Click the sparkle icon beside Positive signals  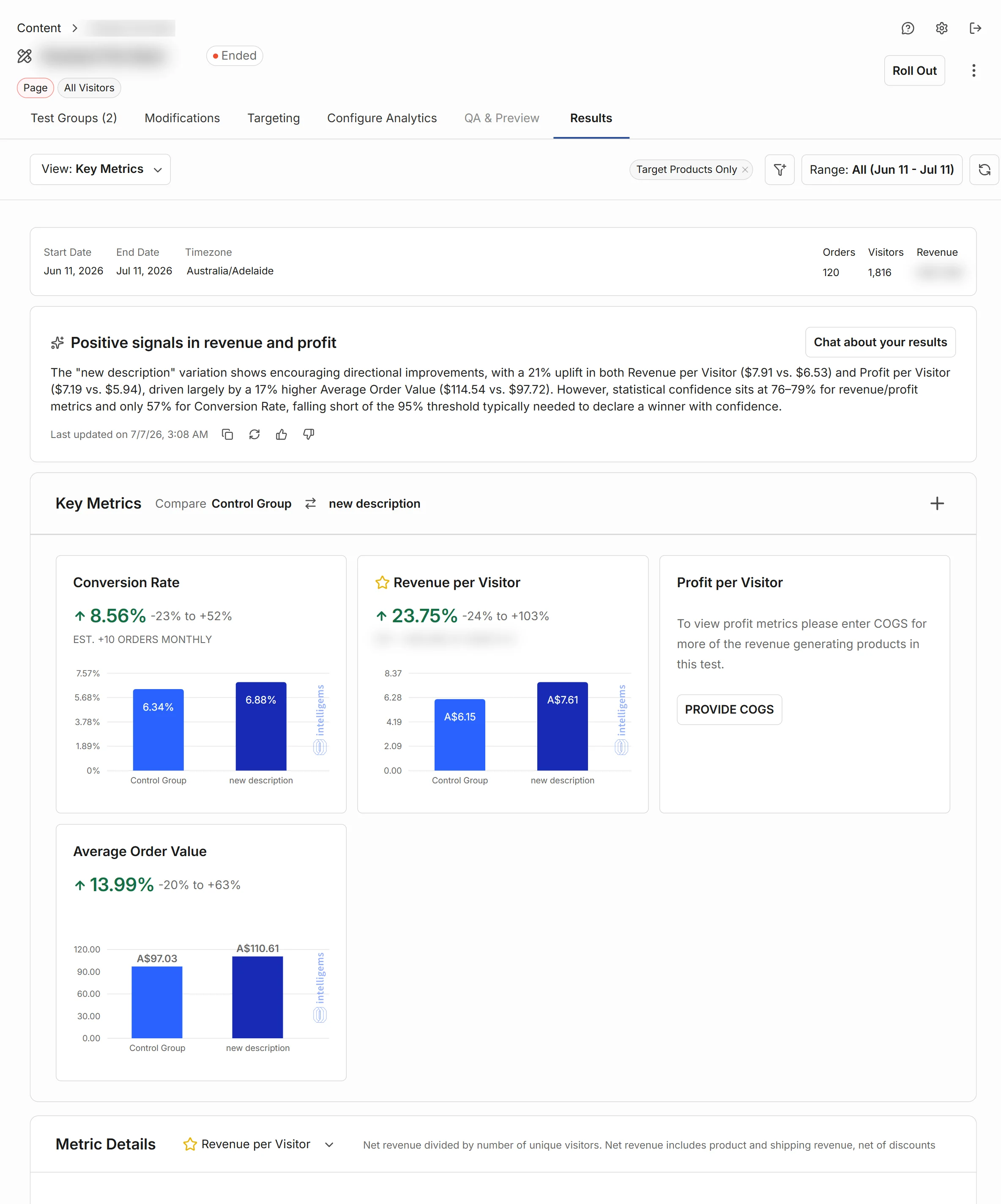[x=57, y=343]
